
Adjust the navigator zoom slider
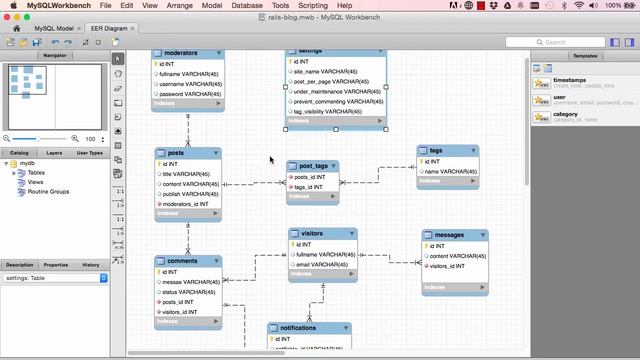[39, 139]
